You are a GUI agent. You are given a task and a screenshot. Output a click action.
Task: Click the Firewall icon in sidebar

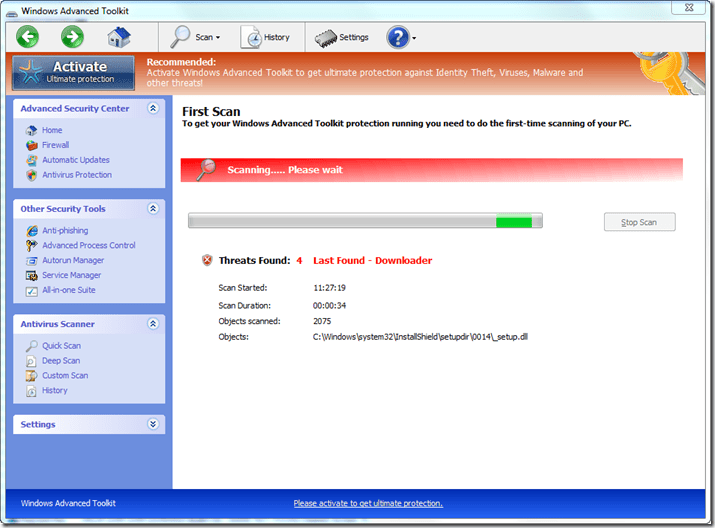pos(32,145)
